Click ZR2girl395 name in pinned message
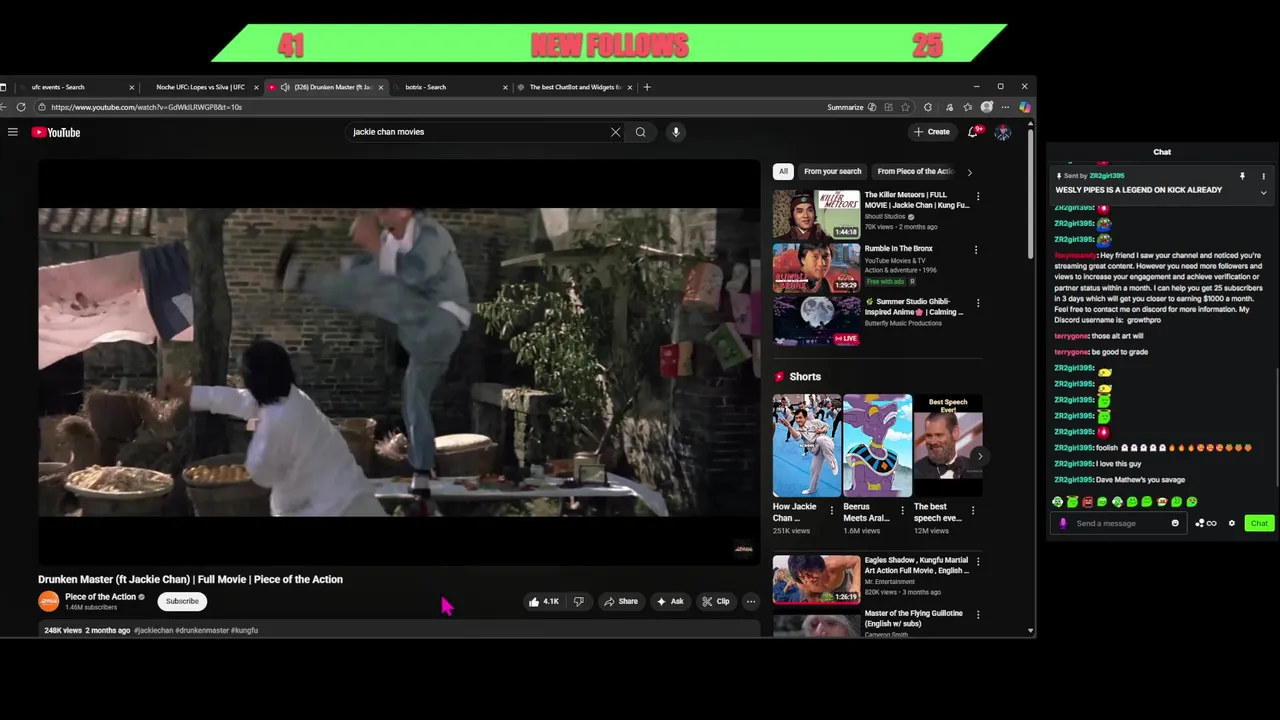Viewport: 1280px width, 720px height. (x=1106, y=176)
